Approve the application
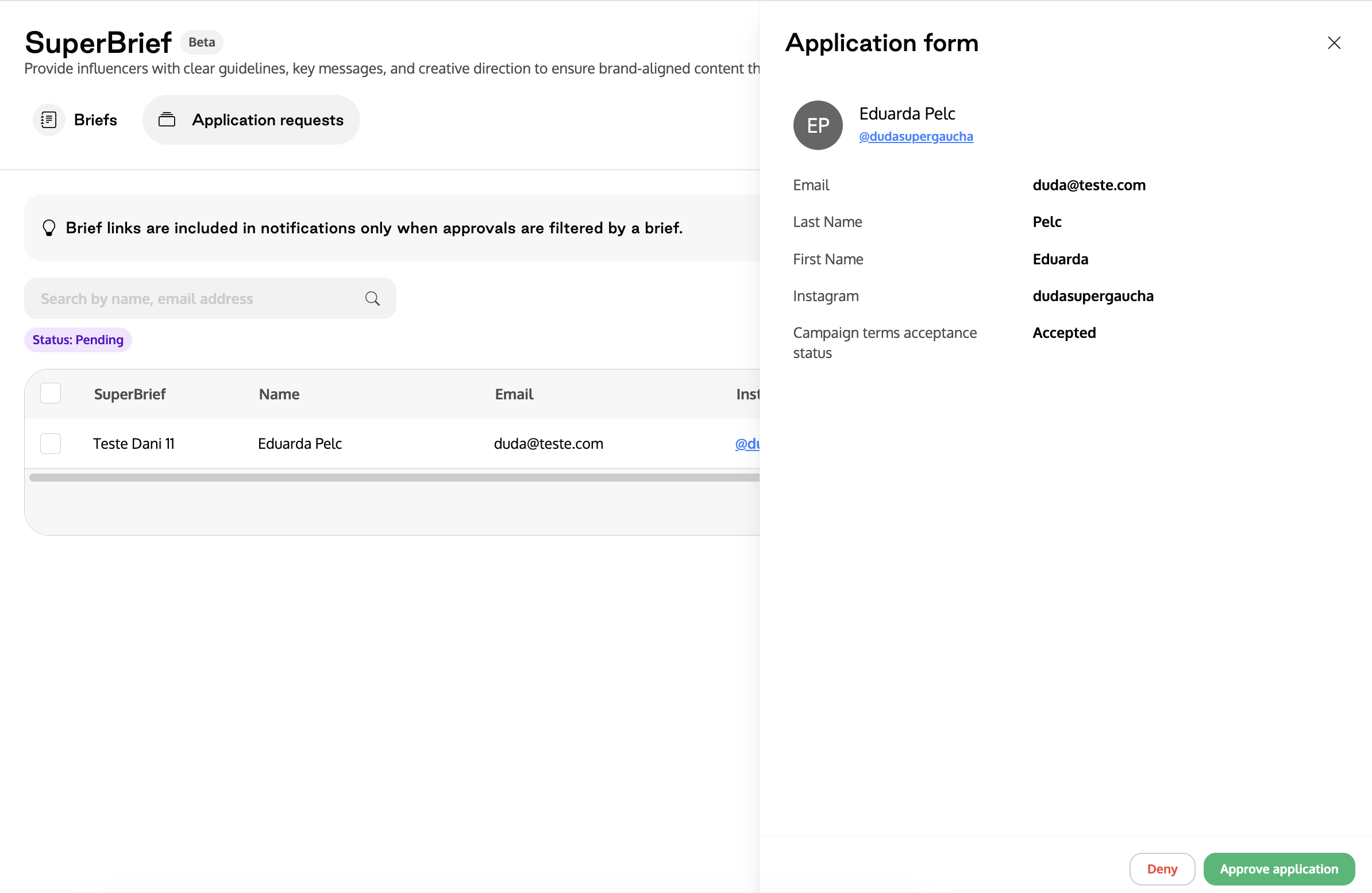Screen dimensions: 1372x893 tap(1278, 869)
